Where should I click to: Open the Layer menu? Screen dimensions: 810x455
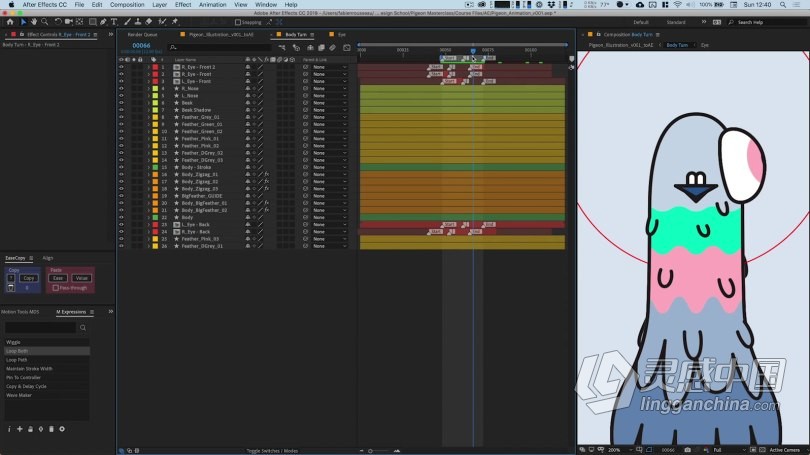(160, 5)
